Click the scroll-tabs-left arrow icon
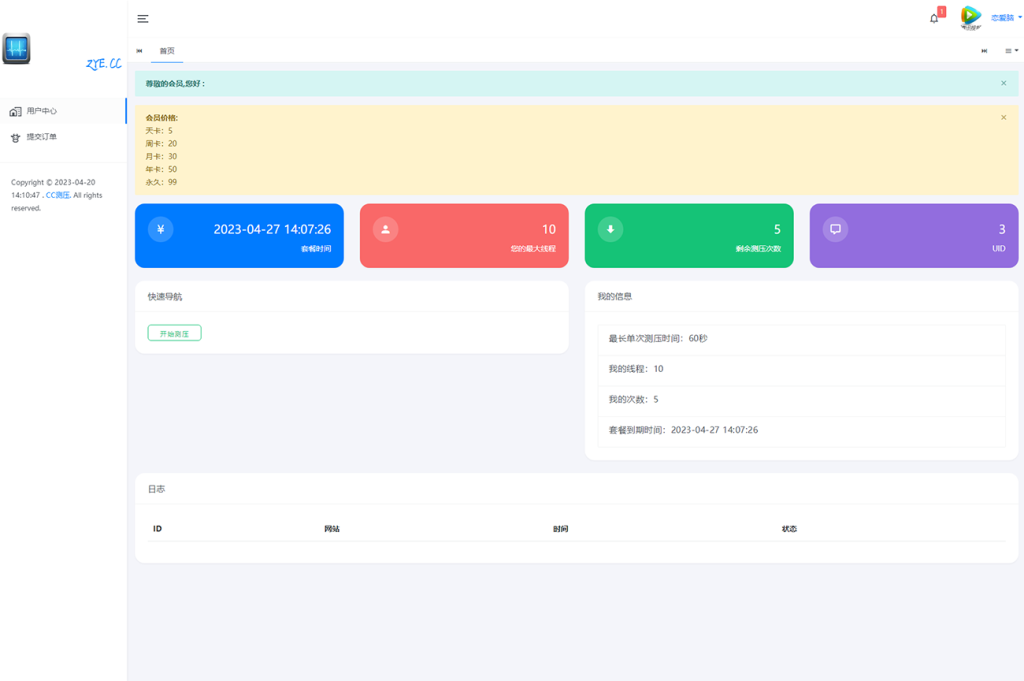This screenshot has width=1024, height=681. (x=140, y=51)
